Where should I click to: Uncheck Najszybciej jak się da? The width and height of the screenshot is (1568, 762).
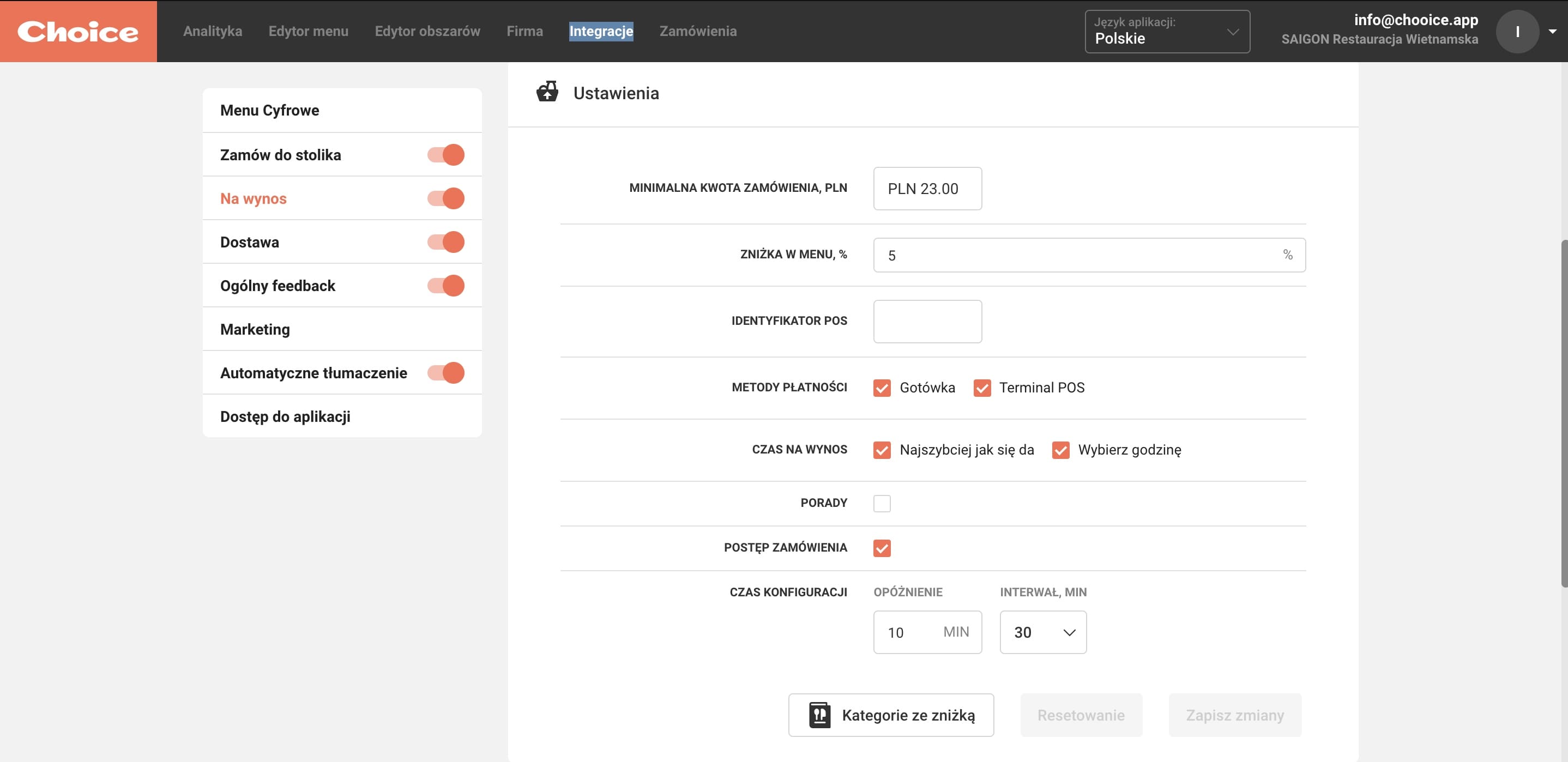882,450
